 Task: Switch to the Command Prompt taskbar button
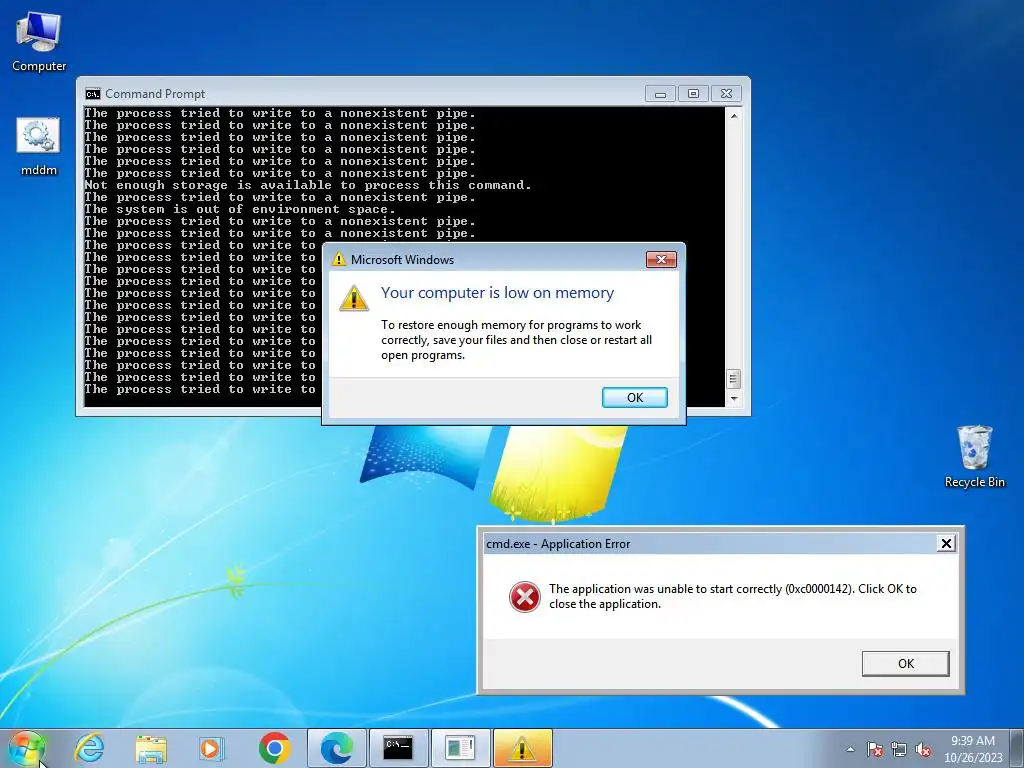click(398, 748)
